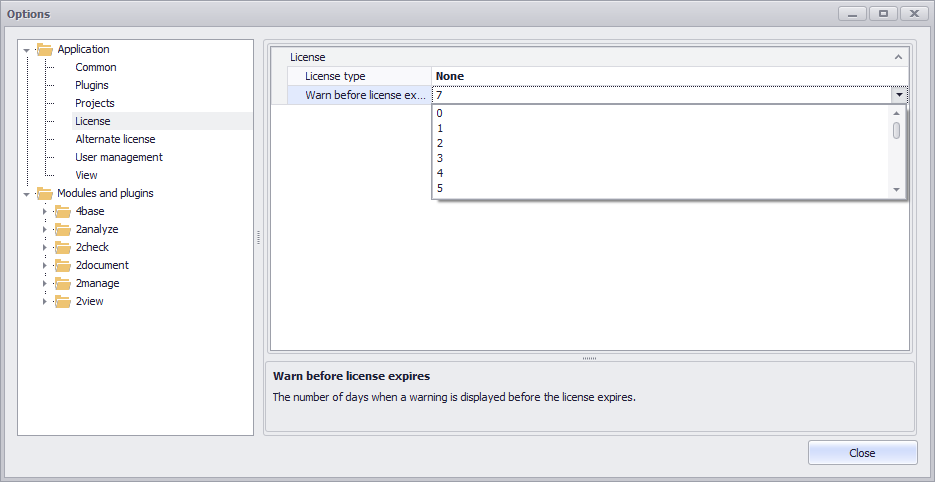The image size is (935, 482).
Task: Click the 2view folder icon
Action: 63,301
